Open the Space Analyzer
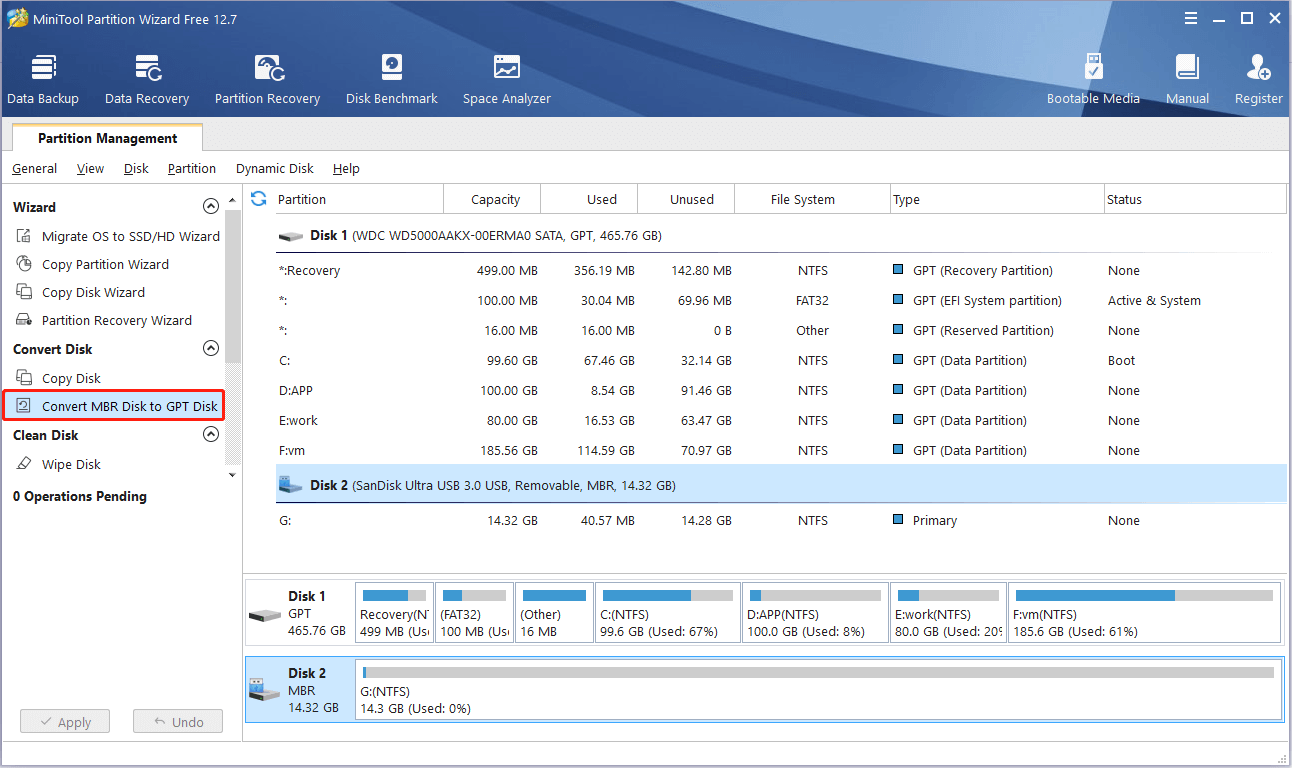The width and height of the screenshot is (1292, 768). tap(507, 80)
